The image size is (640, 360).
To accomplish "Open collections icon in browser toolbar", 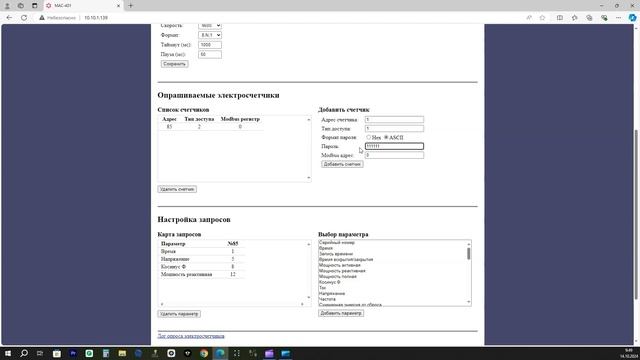I will tap(589, 18).
